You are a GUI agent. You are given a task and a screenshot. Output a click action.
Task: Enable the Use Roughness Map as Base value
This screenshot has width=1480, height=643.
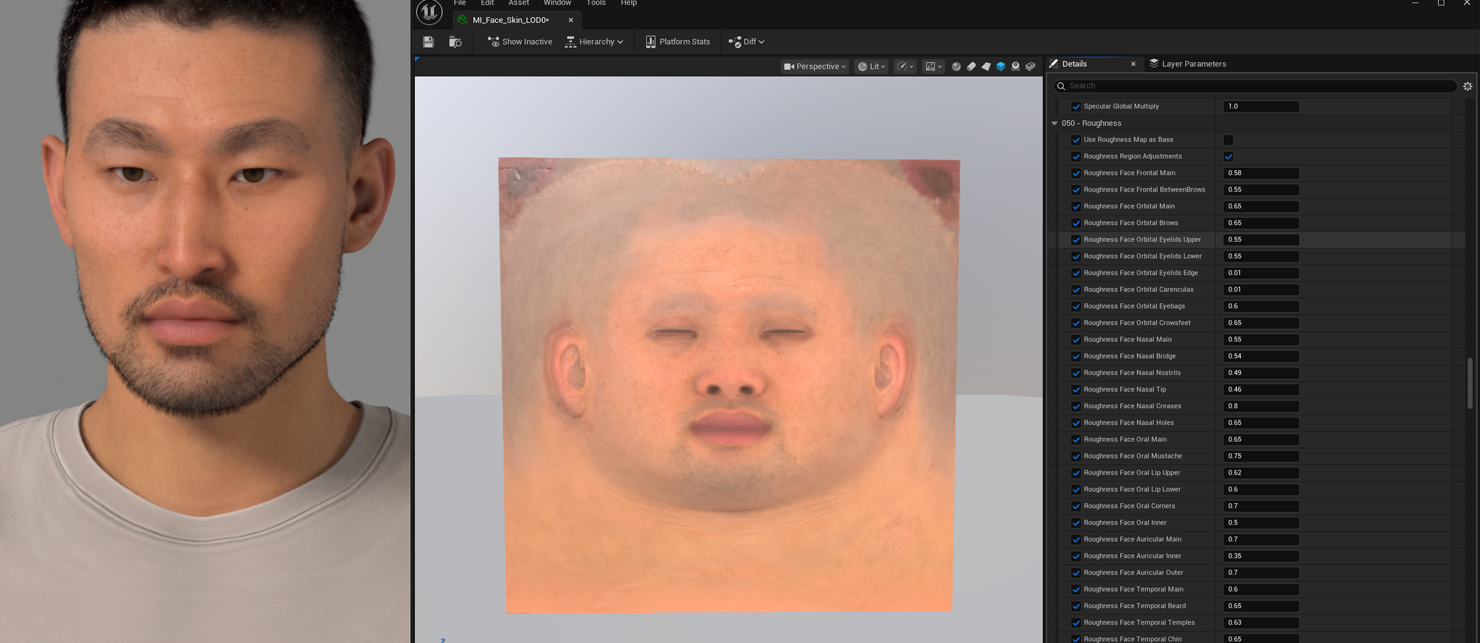tap(1228, 140)
